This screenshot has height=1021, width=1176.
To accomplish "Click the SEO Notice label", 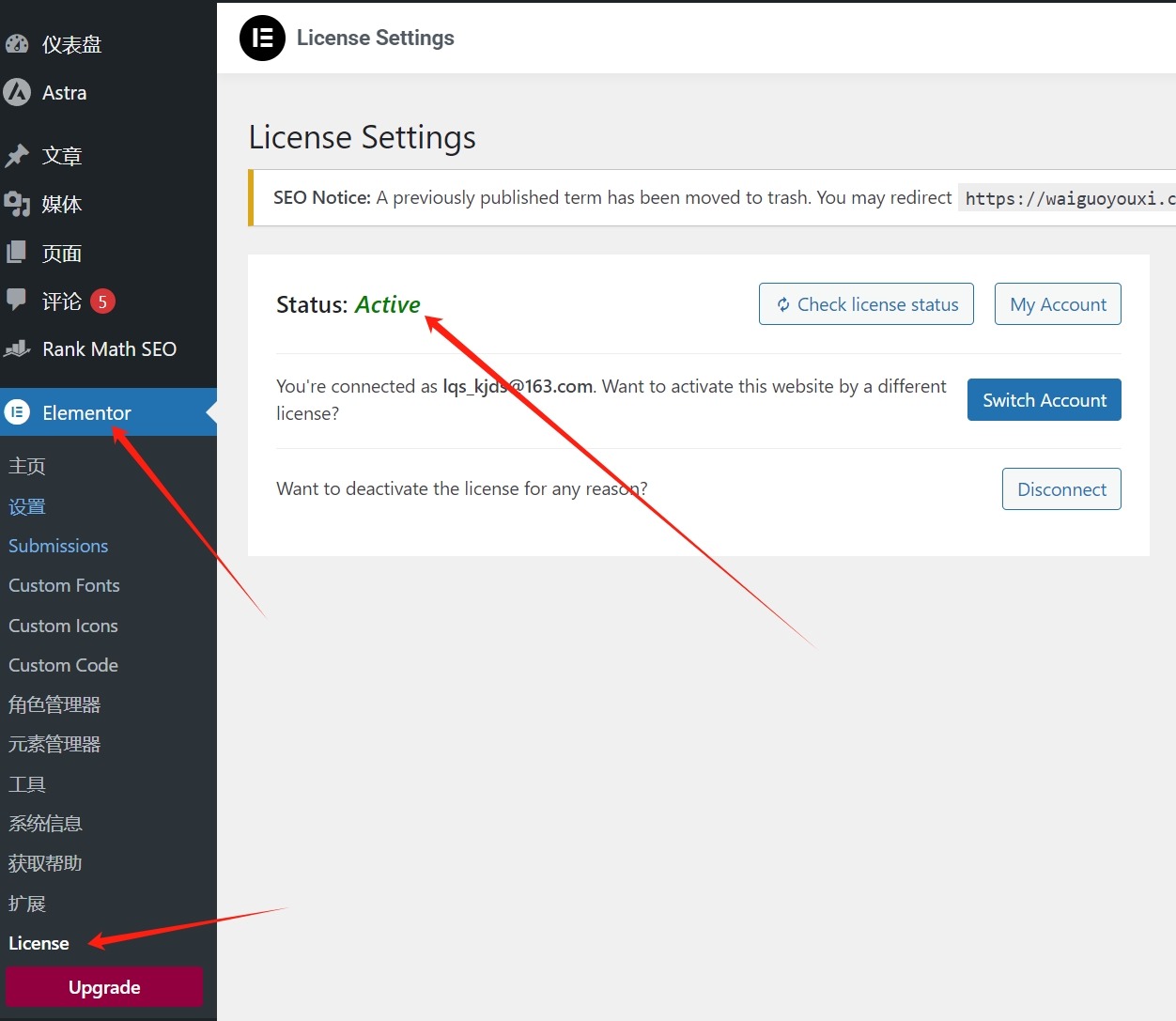I will tap(322, 197).
